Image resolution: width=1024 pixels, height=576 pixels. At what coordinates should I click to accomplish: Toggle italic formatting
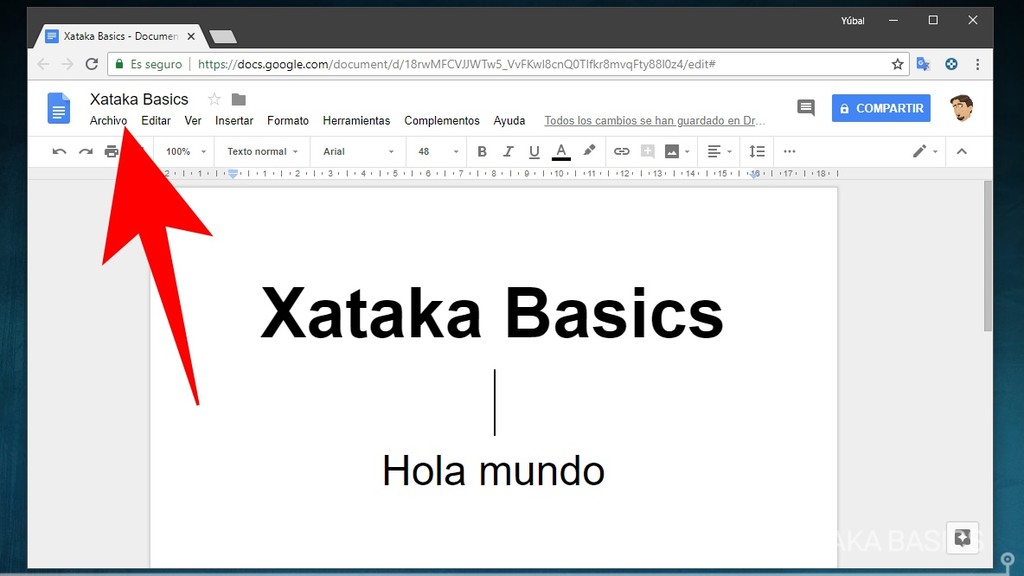[x=508, y=152]
